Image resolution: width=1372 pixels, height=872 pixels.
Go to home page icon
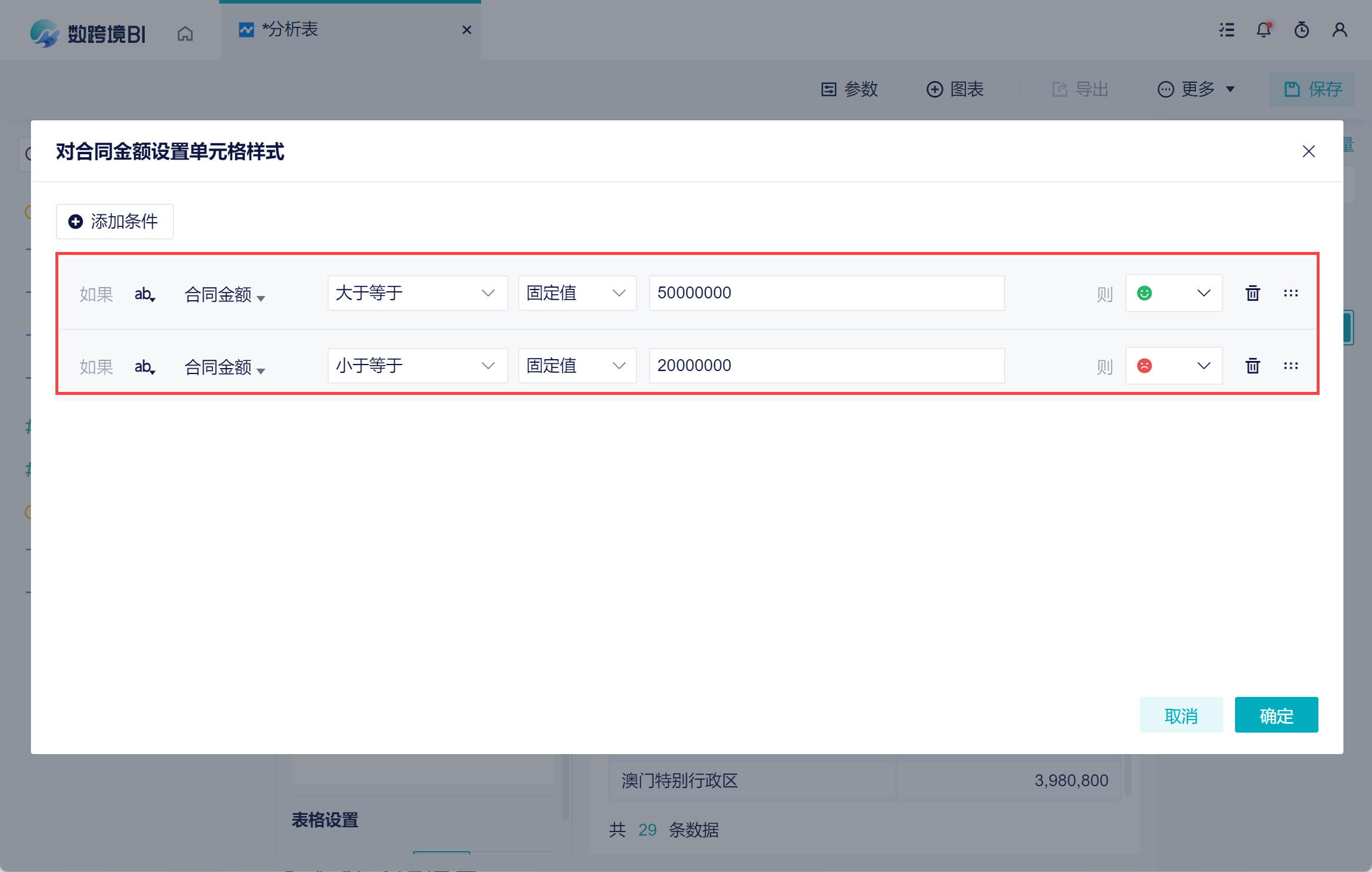[x=185, y=33]
